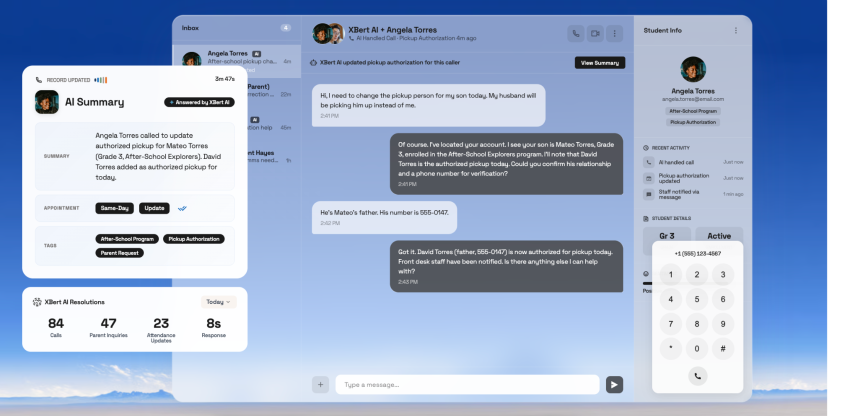The height and width of the screenshot is (416, 850).
Task: Start a video call from chat header
Action: coord(595,34)
